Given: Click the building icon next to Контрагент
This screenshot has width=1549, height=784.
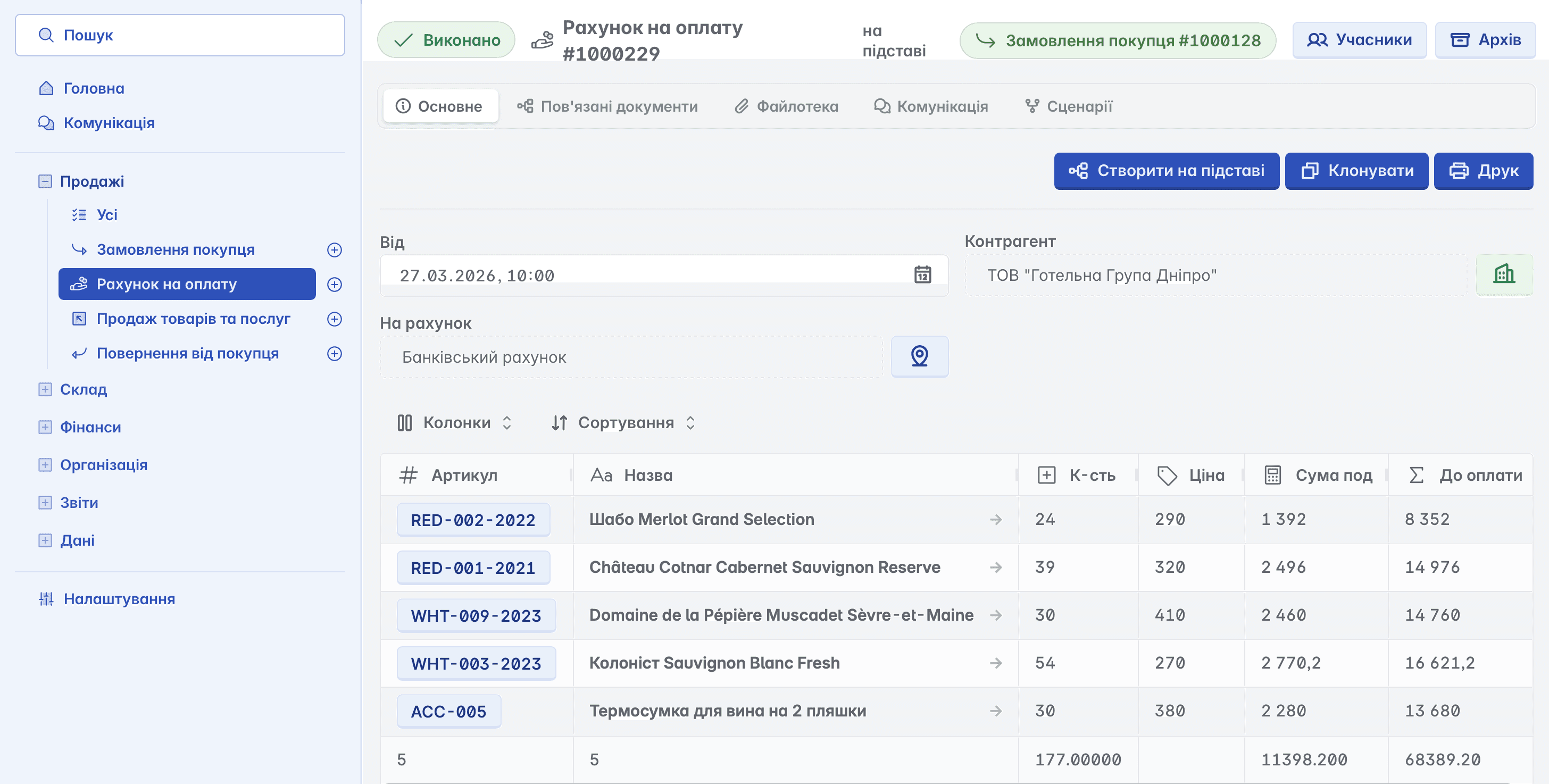Looking at the screenshot, I should coord(1503,275).
